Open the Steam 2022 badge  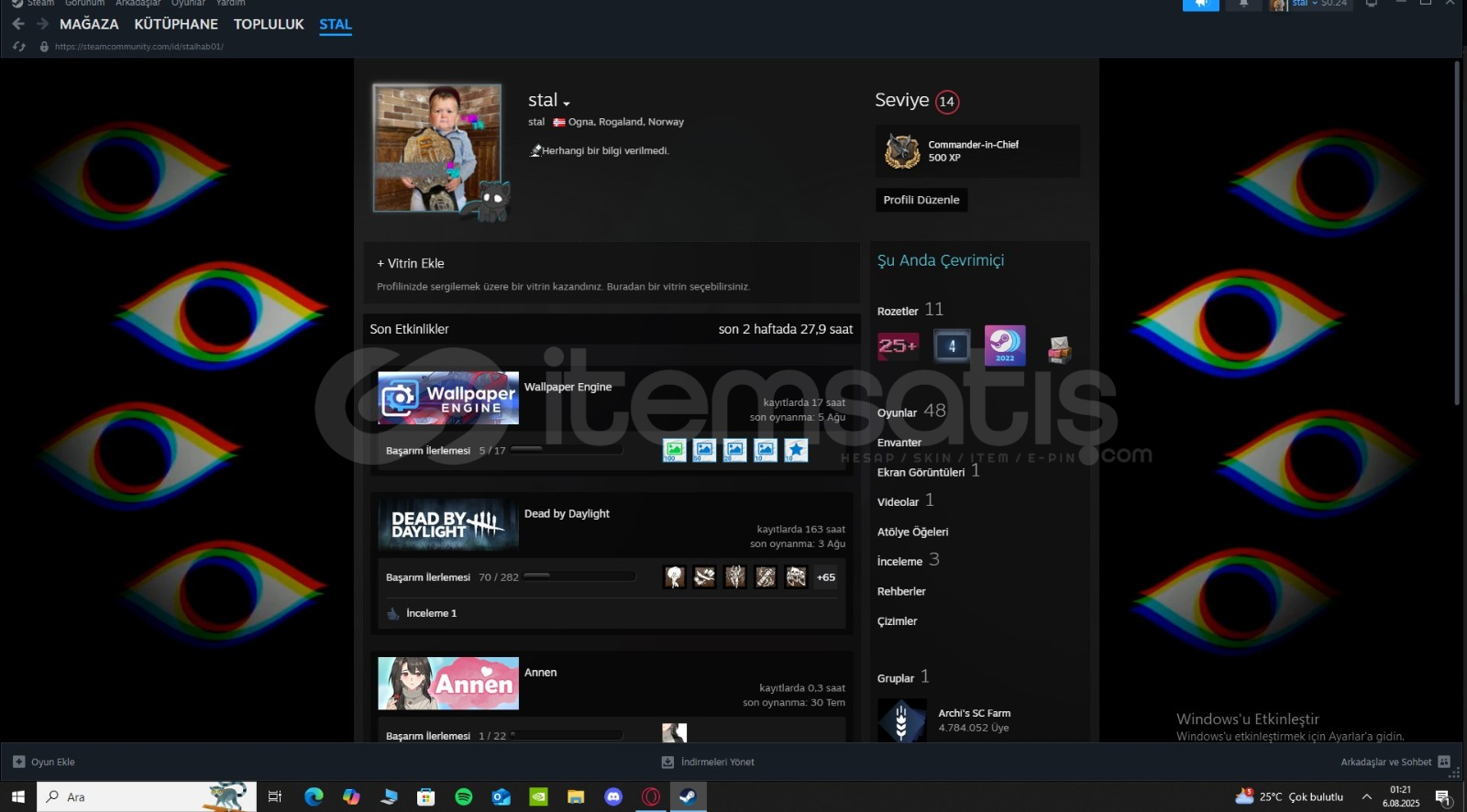click(1005, 345)
